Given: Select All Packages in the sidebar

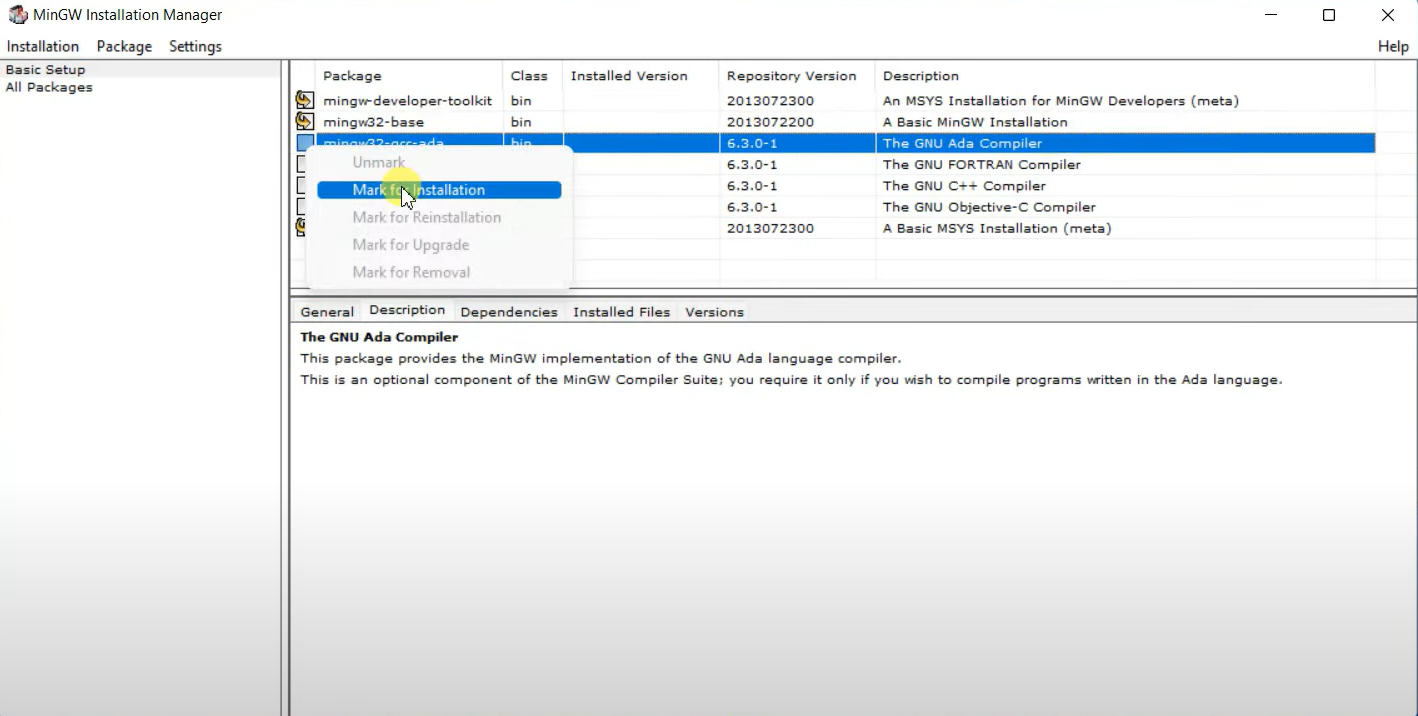Looking at the screenshot, I should pyautogui.click(x=48, y=87).
